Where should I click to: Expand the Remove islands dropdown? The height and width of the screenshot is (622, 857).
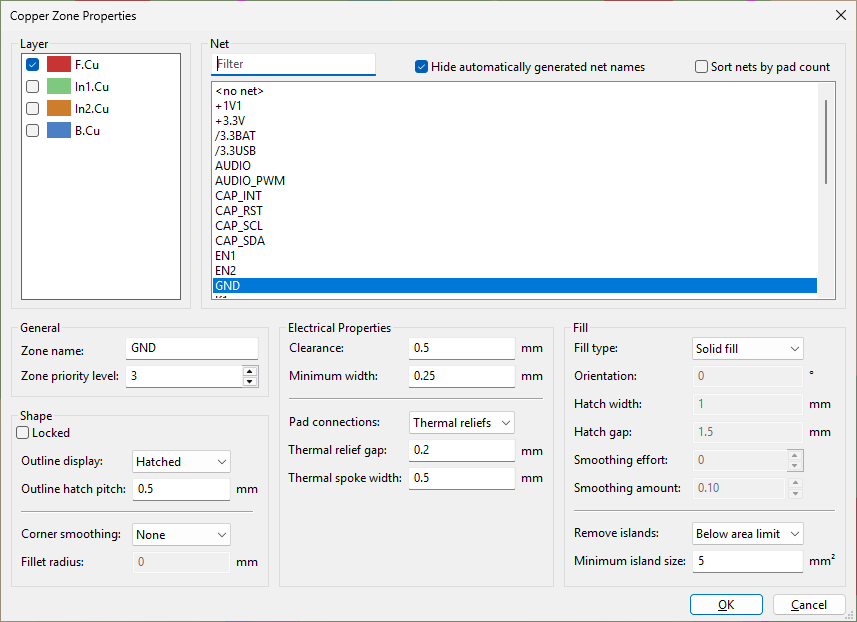(x=748, y=534)
